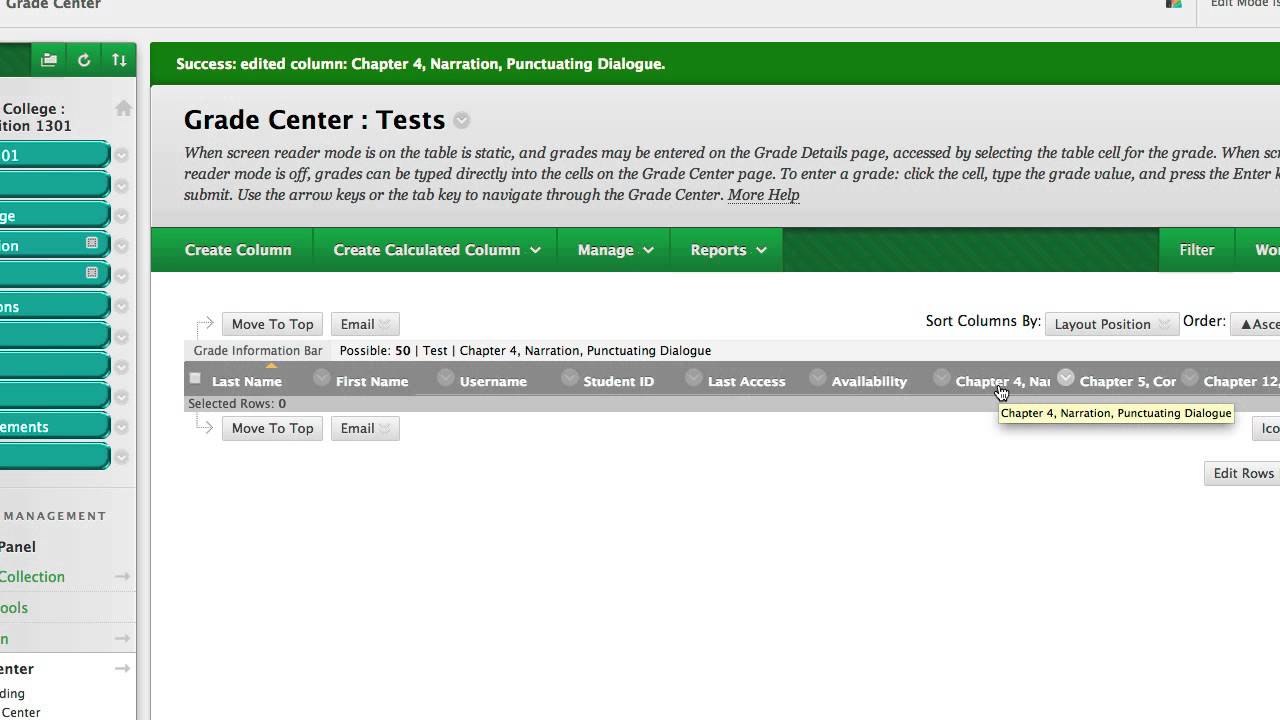Go to course home via the house icon

pyautogui.click(x=123, y=108)
